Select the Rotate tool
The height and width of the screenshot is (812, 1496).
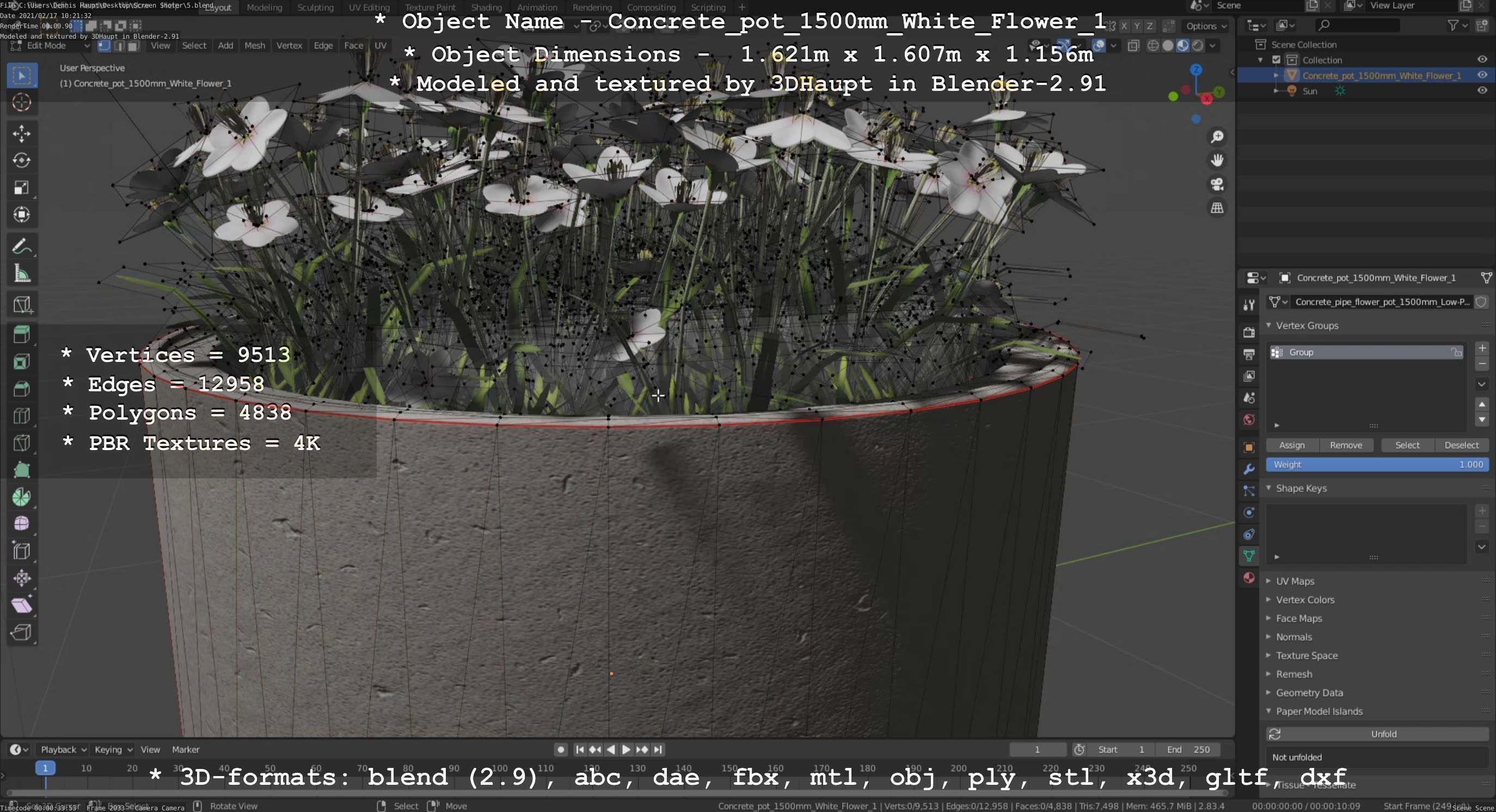click(x=22, y=160)
